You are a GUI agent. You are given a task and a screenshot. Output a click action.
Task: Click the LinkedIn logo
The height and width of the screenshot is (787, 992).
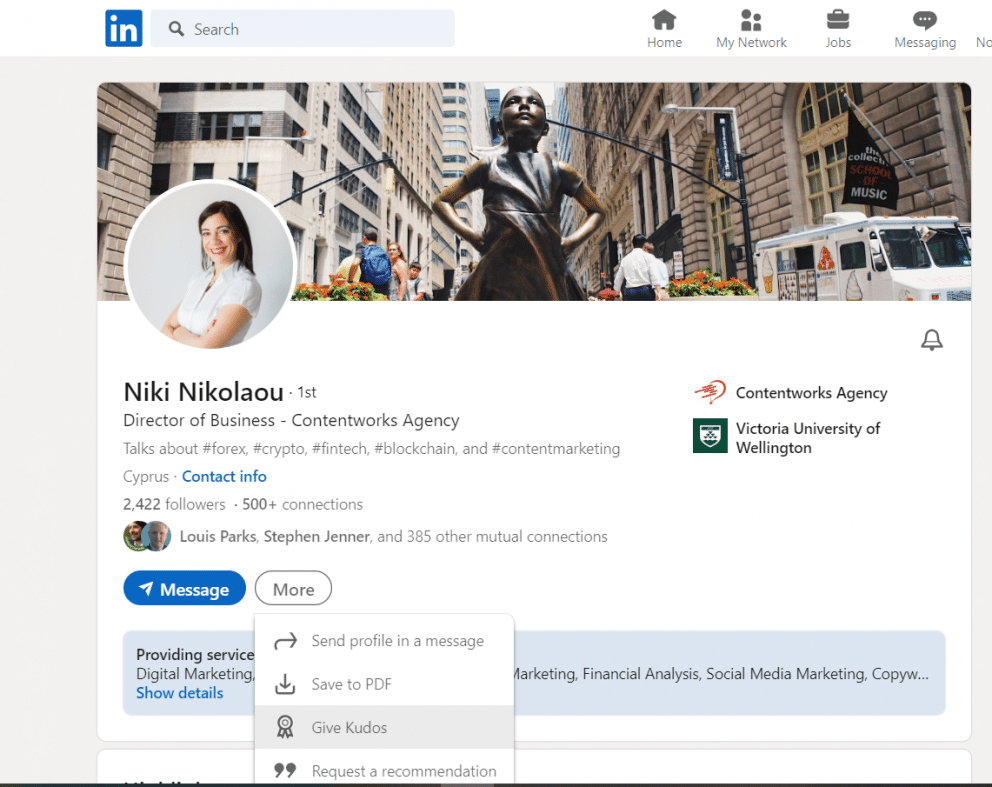[123, 28]
